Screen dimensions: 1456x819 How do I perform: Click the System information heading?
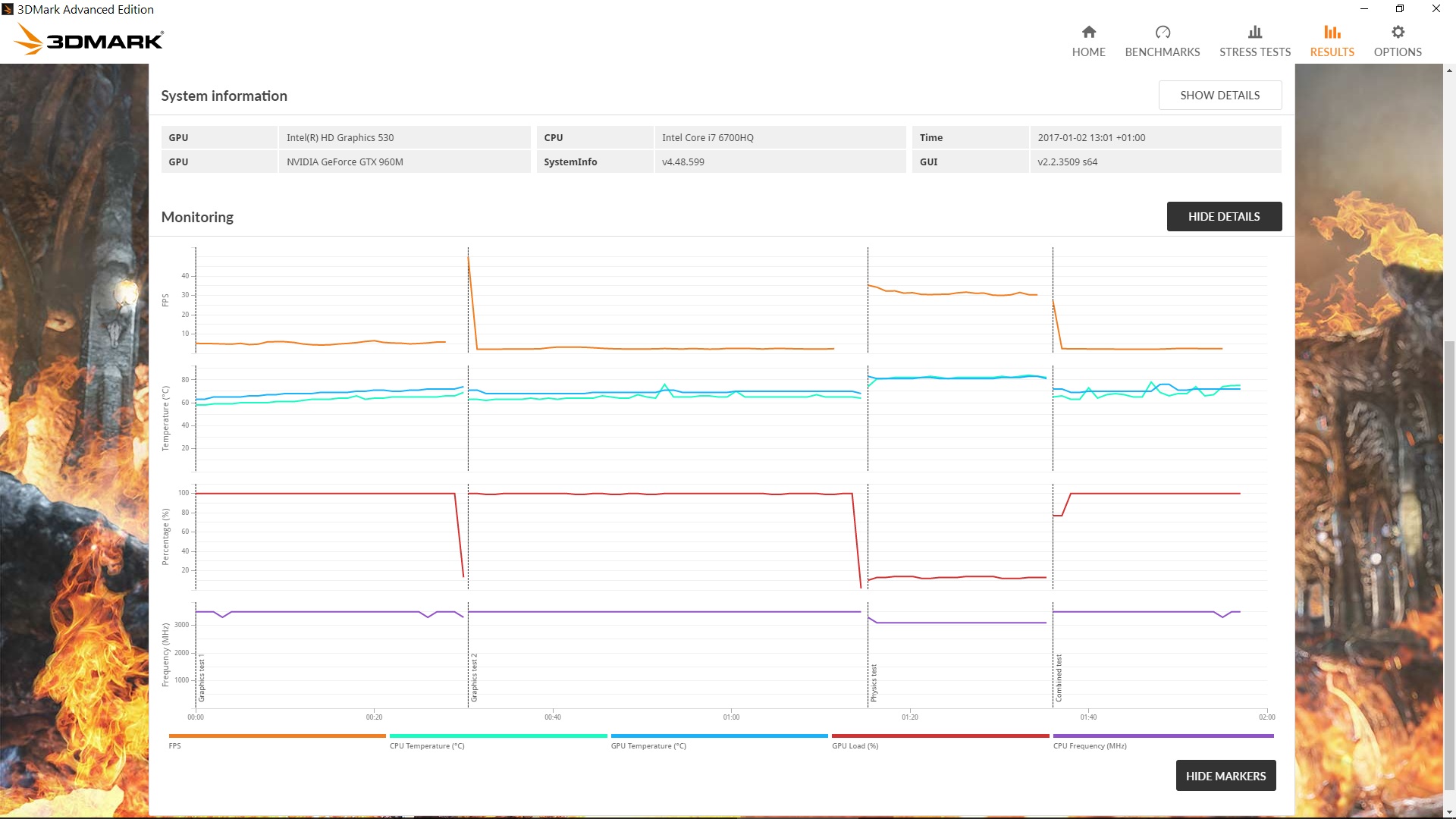224,96
